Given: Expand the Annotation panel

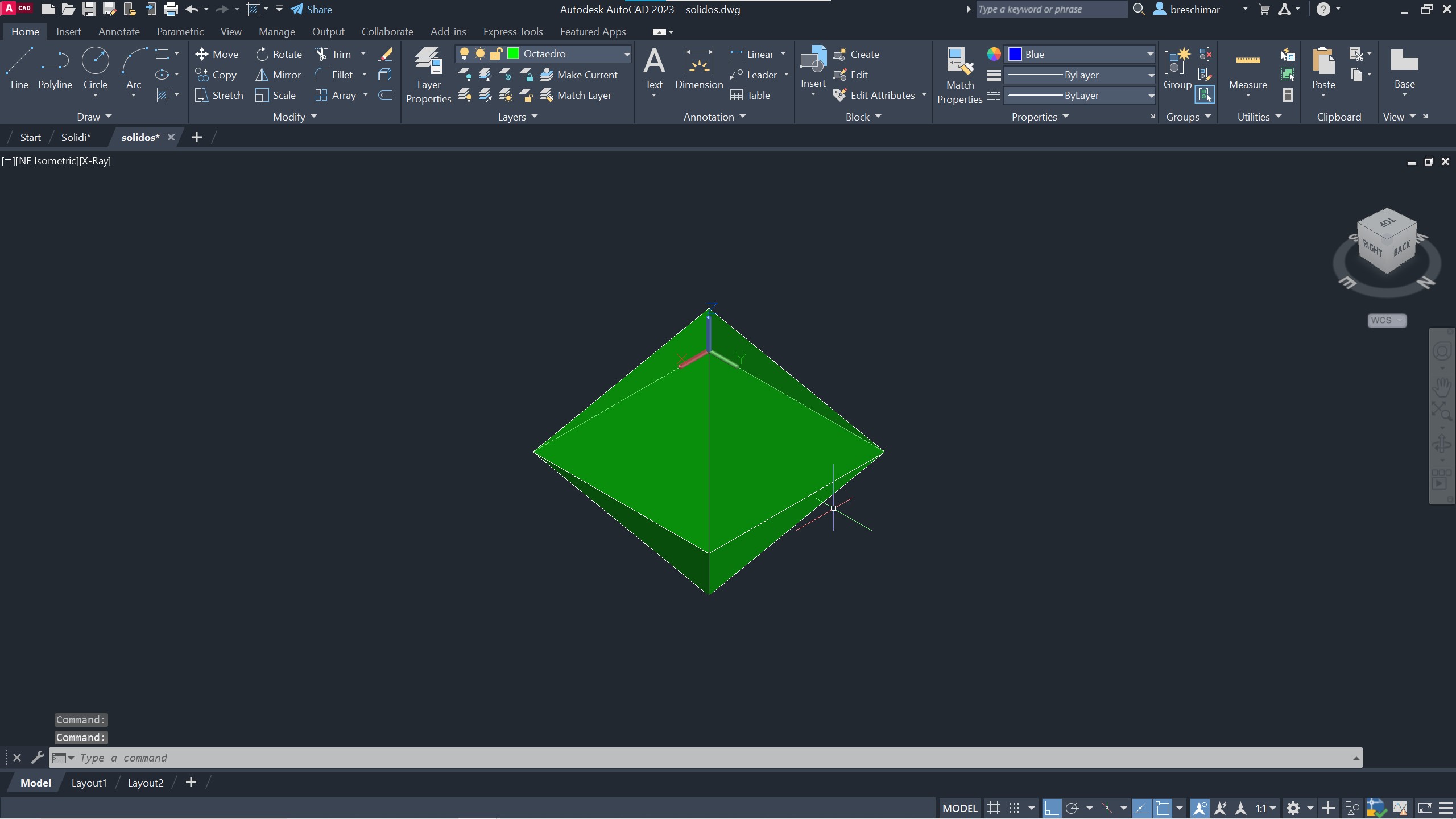Looking at the screenshot, I should (714, 117).
